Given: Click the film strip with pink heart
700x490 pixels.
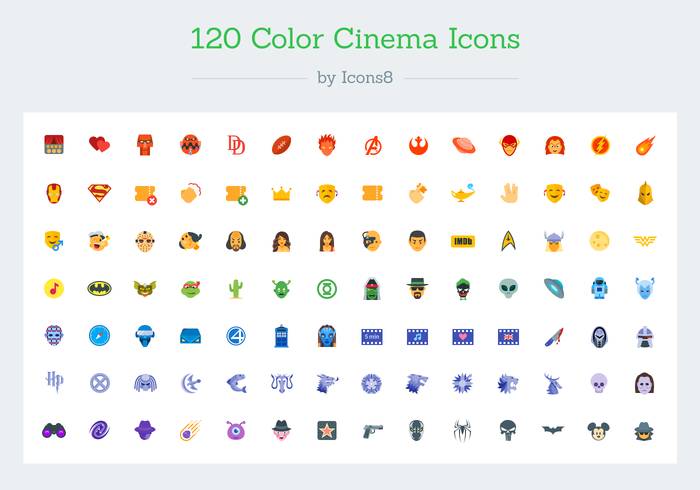Looking at the screenshot, I should pyautogui.click(x=463, y=337).
